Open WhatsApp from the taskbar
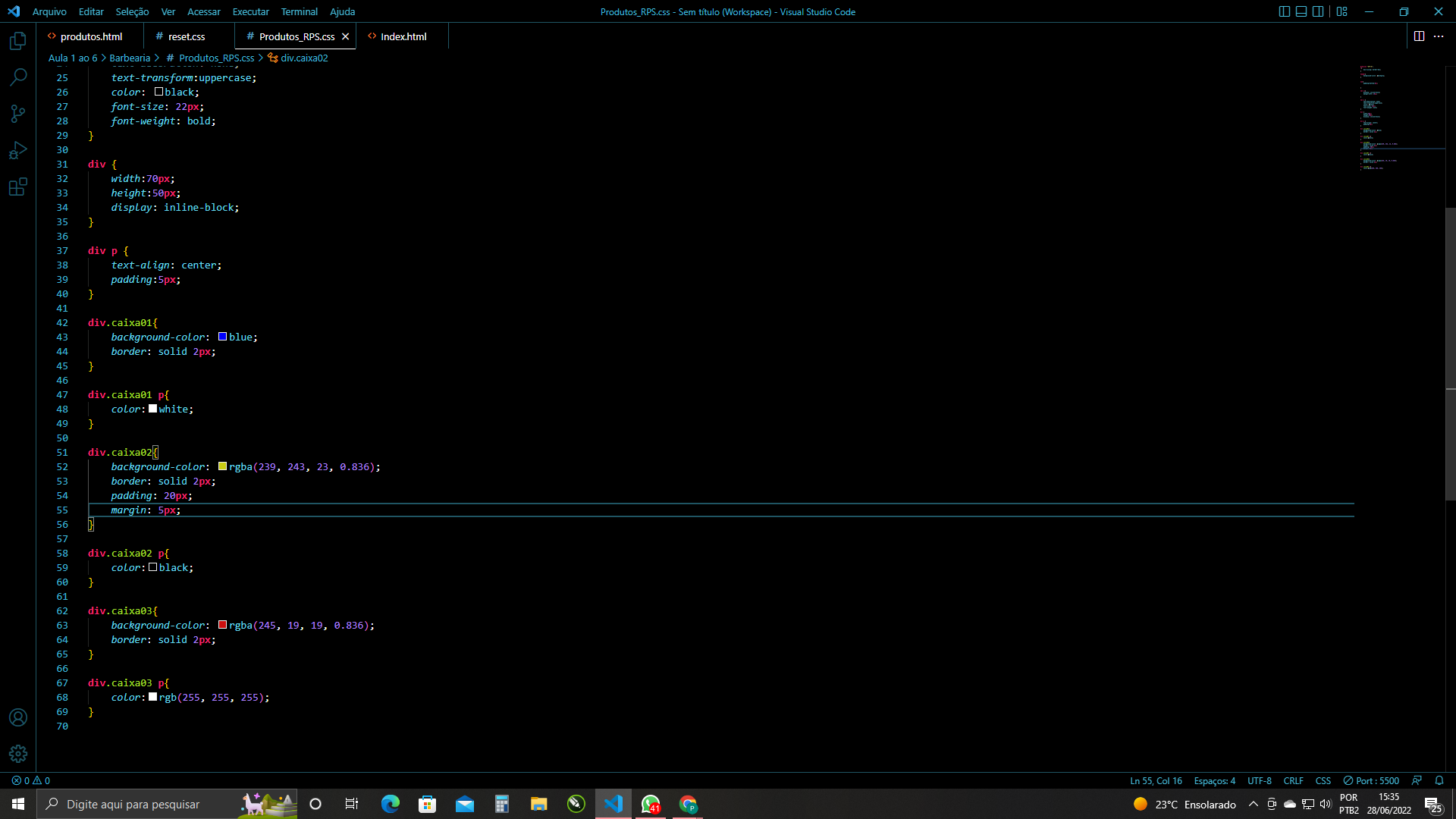 click(651, 804)
